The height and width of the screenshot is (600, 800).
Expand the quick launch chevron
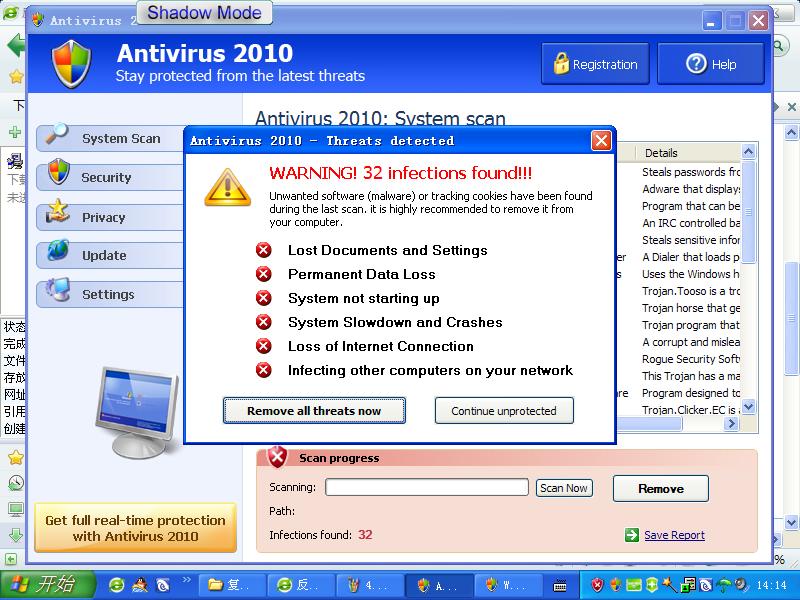[x=187, y=579]
